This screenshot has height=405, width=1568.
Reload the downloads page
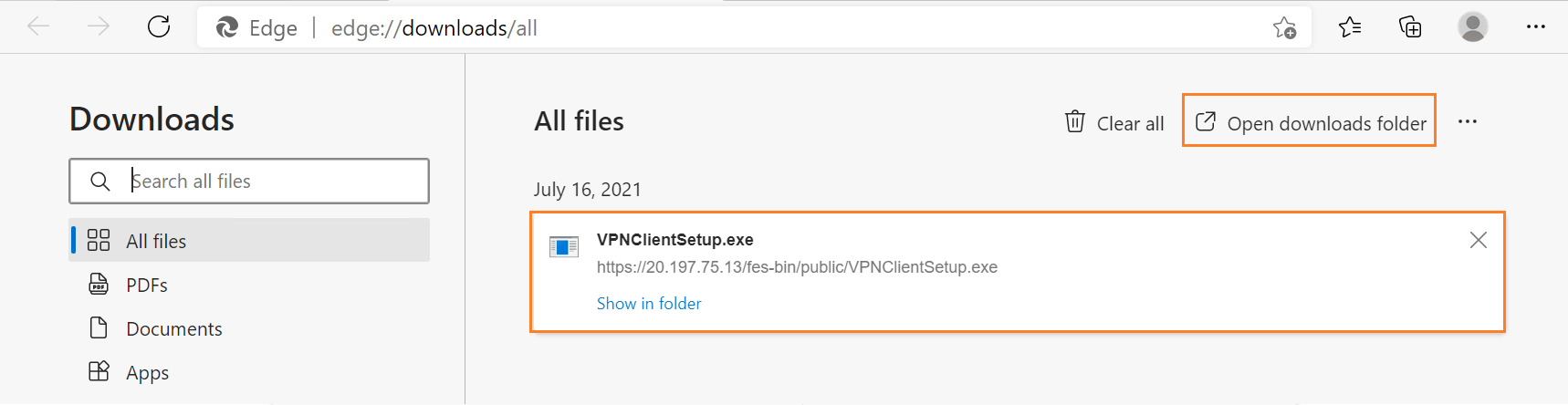159,26
